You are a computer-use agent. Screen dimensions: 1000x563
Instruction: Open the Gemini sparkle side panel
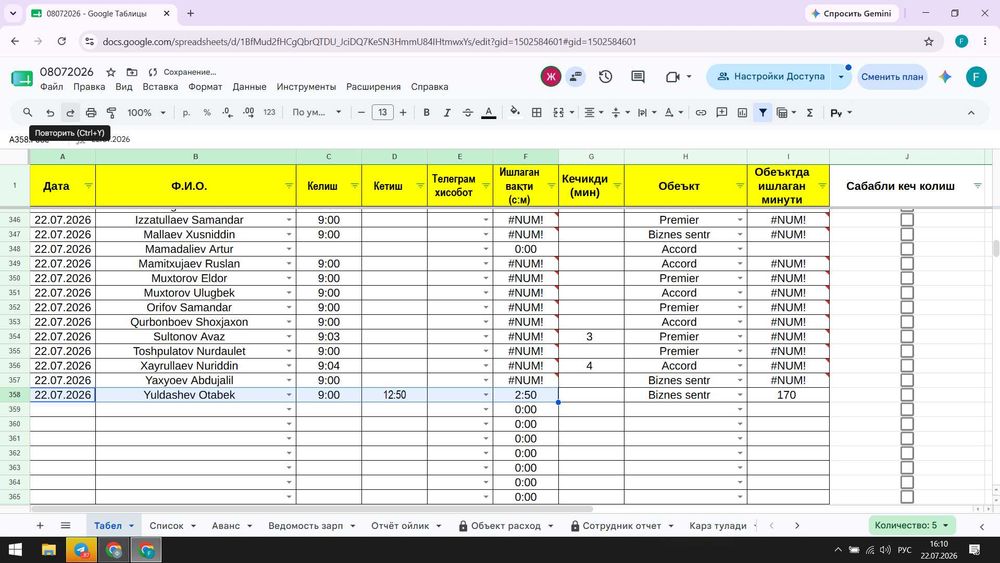click(945, 77)
